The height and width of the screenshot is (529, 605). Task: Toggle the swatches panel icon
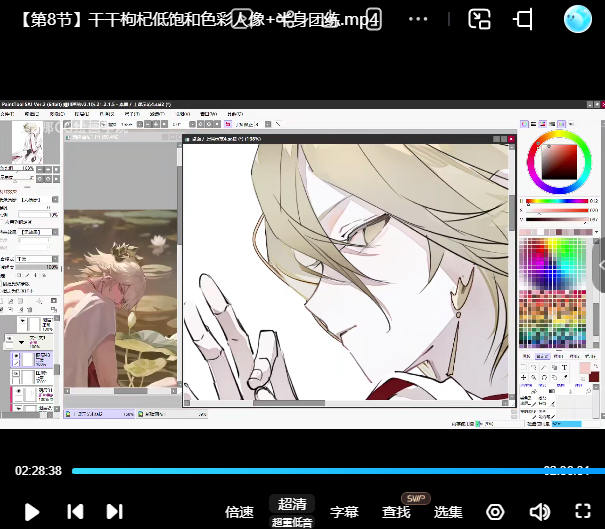click(x=561, y=124)
